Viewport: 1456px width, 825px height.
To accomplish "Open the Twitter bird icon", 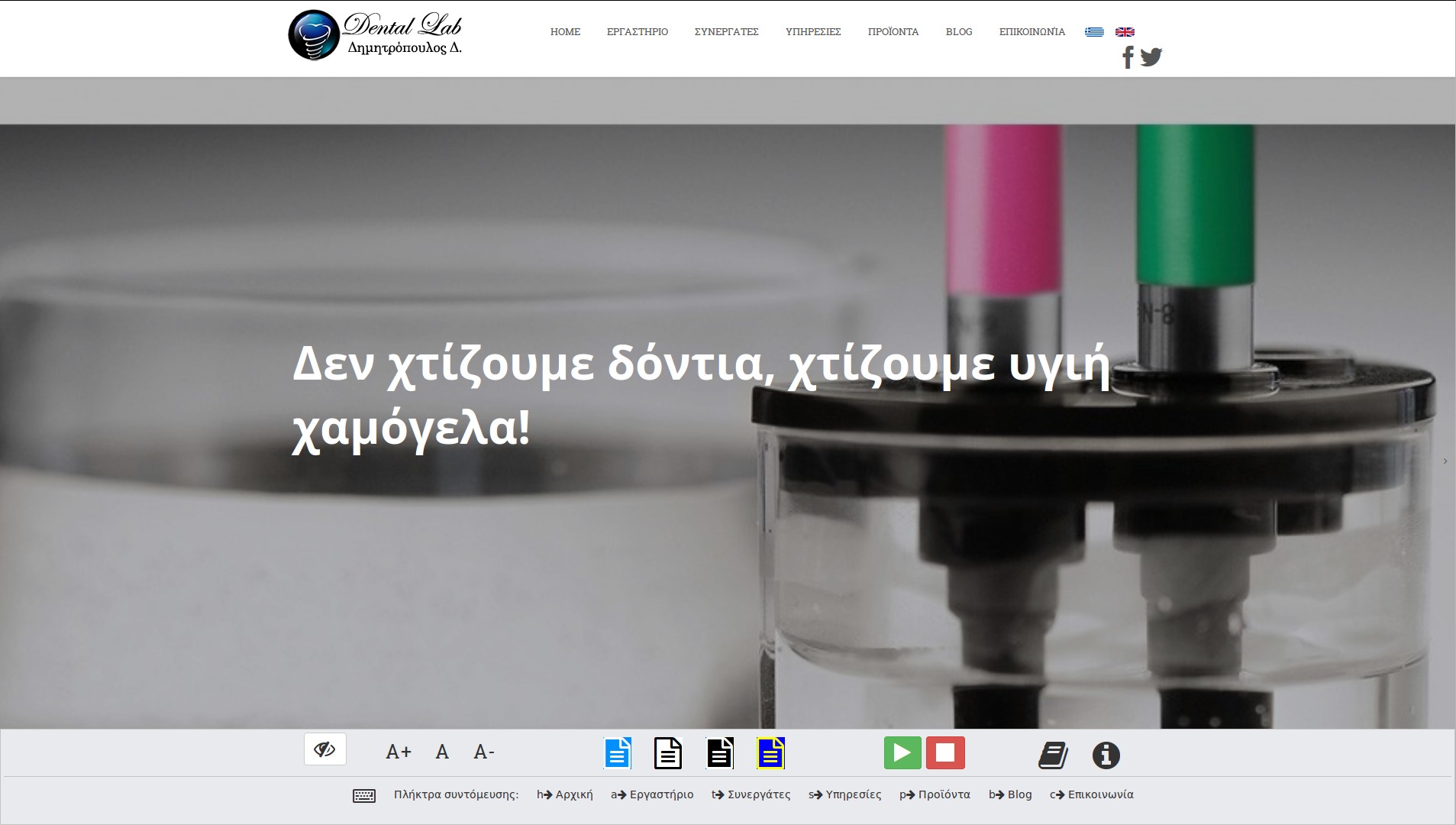I will pyautogui.click(x=1151, y=57).
